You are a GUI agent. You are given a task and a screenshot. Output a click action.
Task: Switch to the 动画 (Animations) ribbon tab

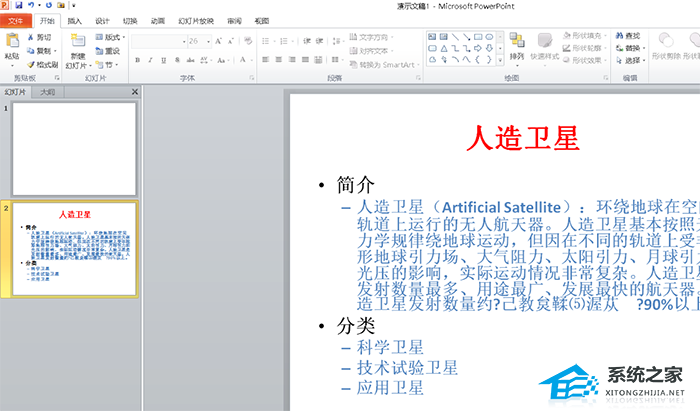pyautogui.click(x=158, y=21)
